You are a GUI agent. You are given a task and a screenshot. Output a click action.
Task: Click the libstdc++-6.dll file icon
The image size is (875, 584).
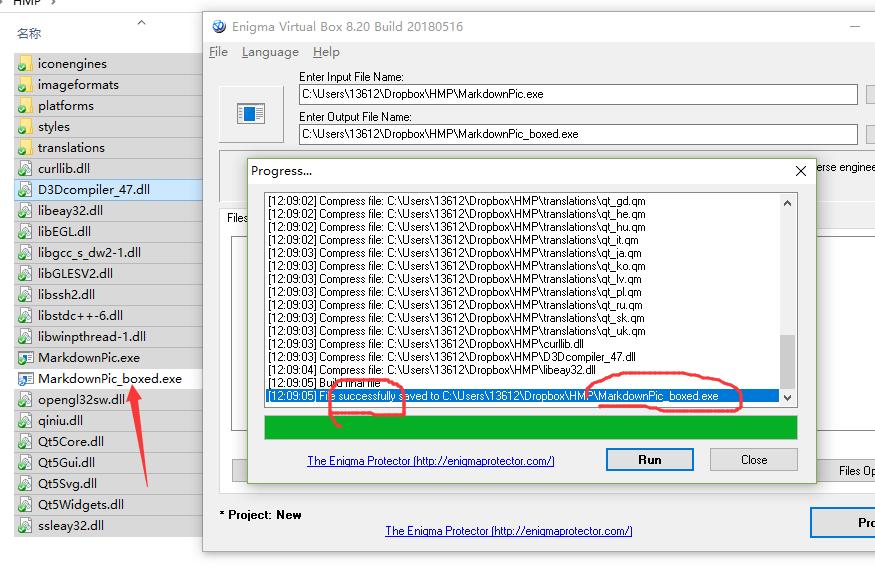(25, 316)
